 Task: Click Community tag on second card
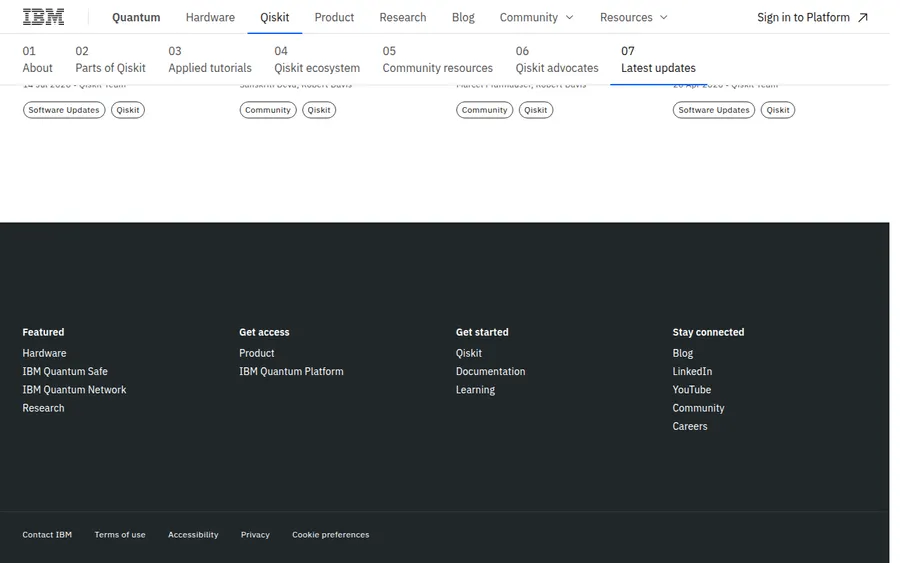267,110
